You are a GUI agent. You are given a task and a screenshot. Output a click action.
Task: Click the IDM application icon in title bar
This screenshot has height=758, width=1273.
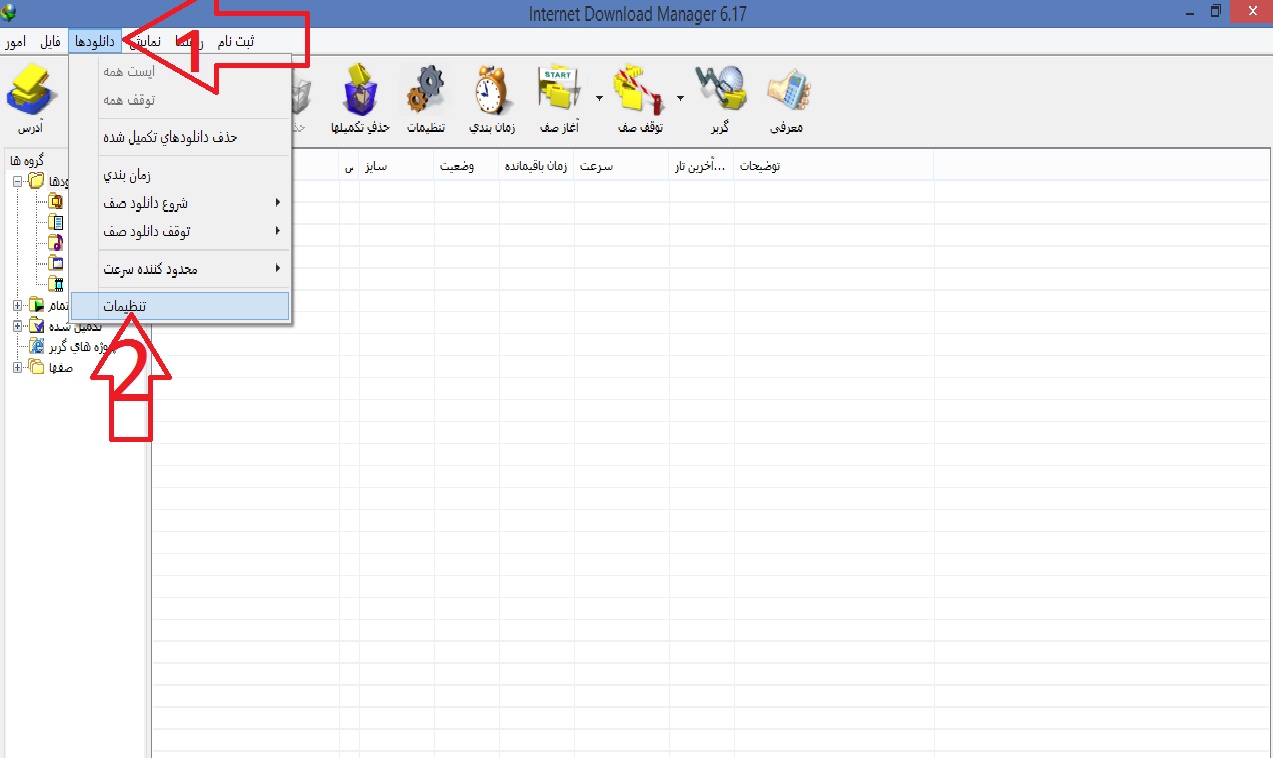point(10,13)
